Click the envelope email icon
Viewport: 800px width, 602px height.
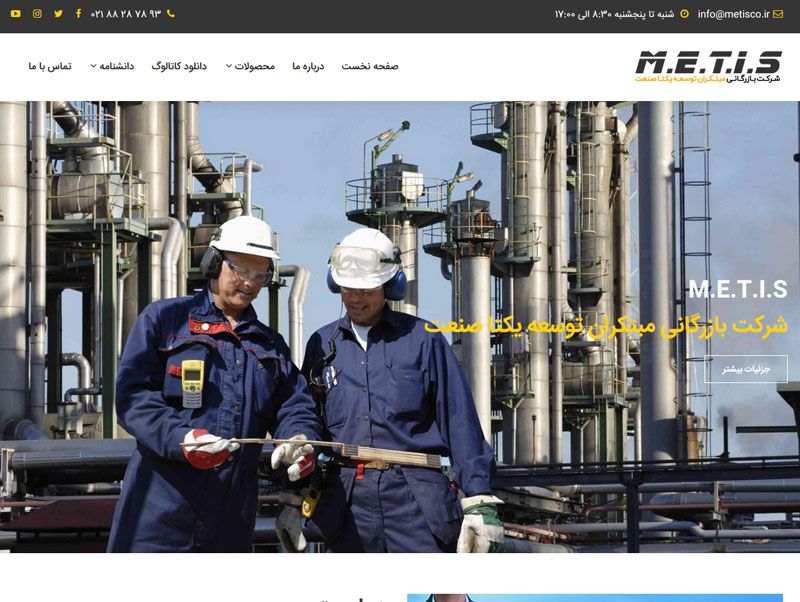point(778,14)
